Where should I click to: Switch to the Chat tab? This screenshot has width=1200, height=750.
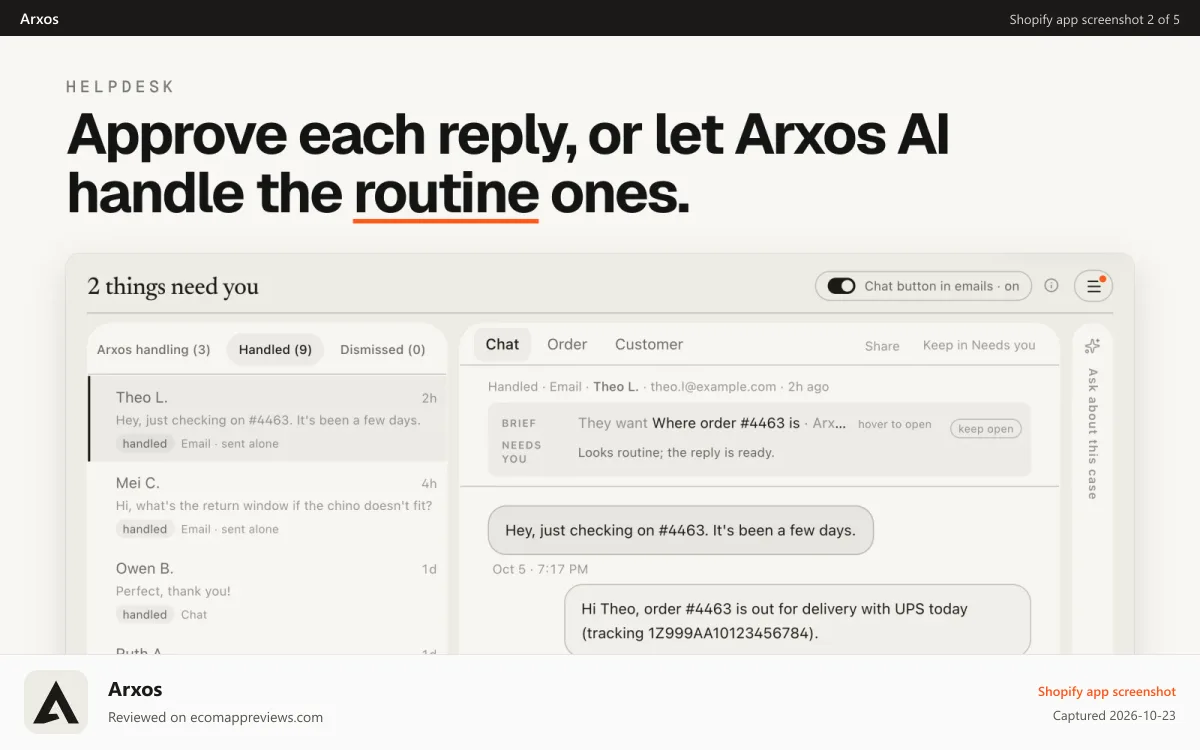coord(502,344)
